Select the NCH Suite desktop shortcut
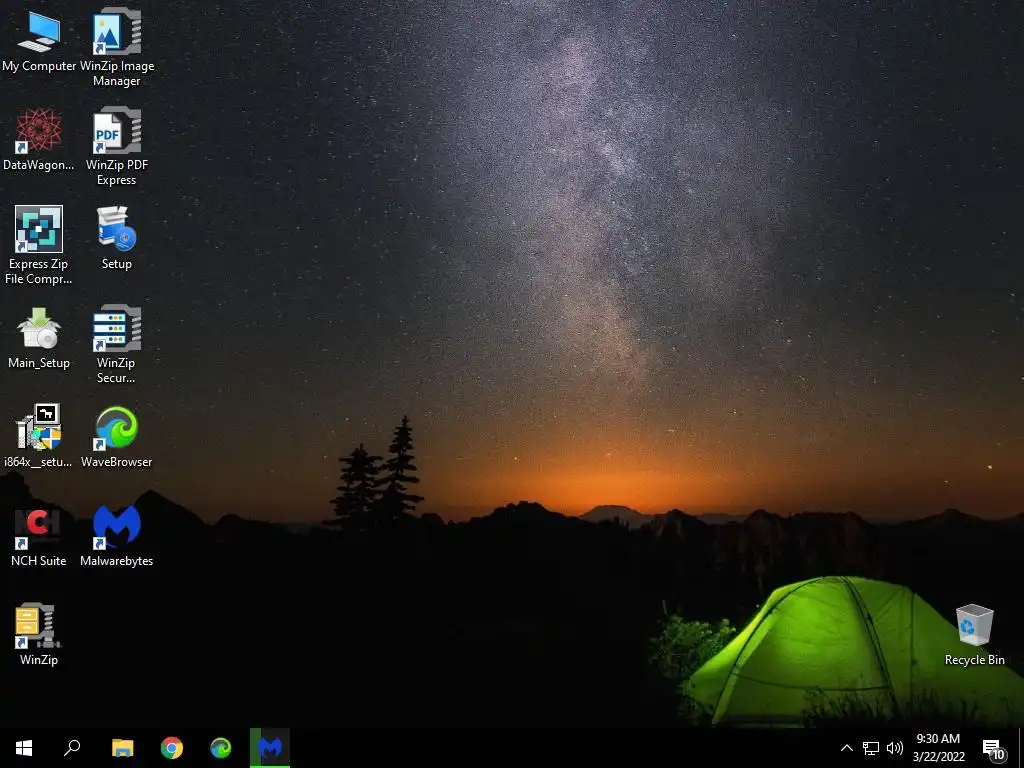 [39, 535]
